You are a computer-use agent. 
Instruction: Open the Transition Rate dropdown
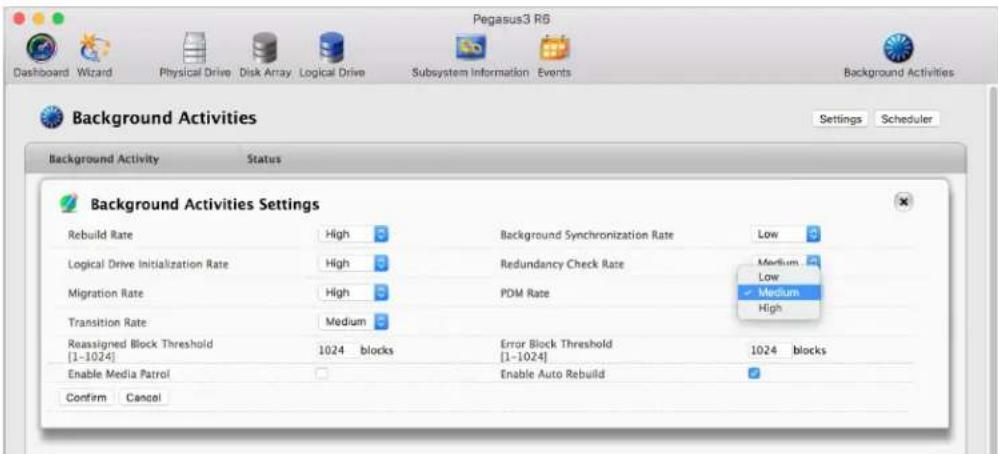[354, 322]
